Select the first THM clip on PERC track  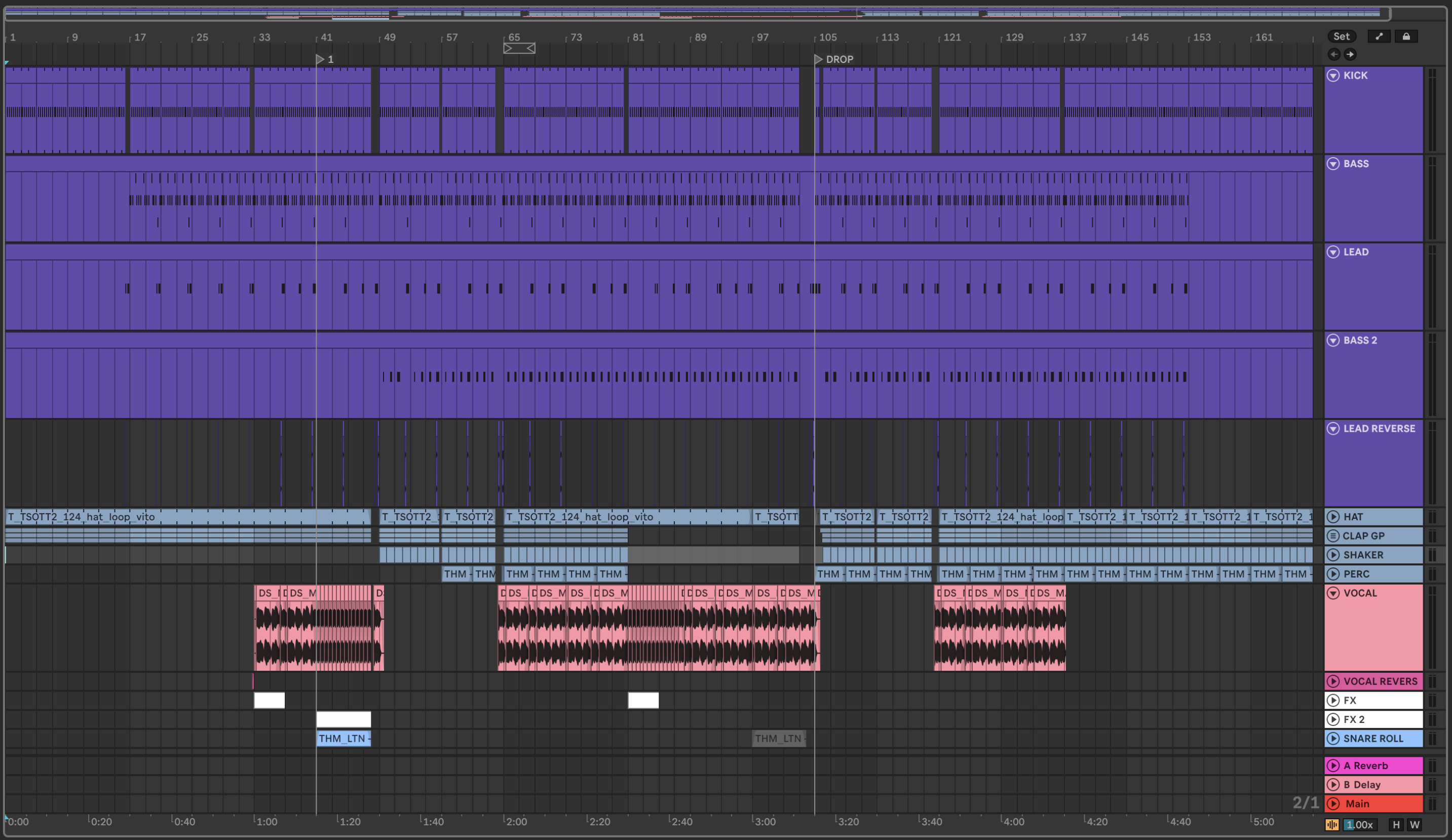click(457, 574)
